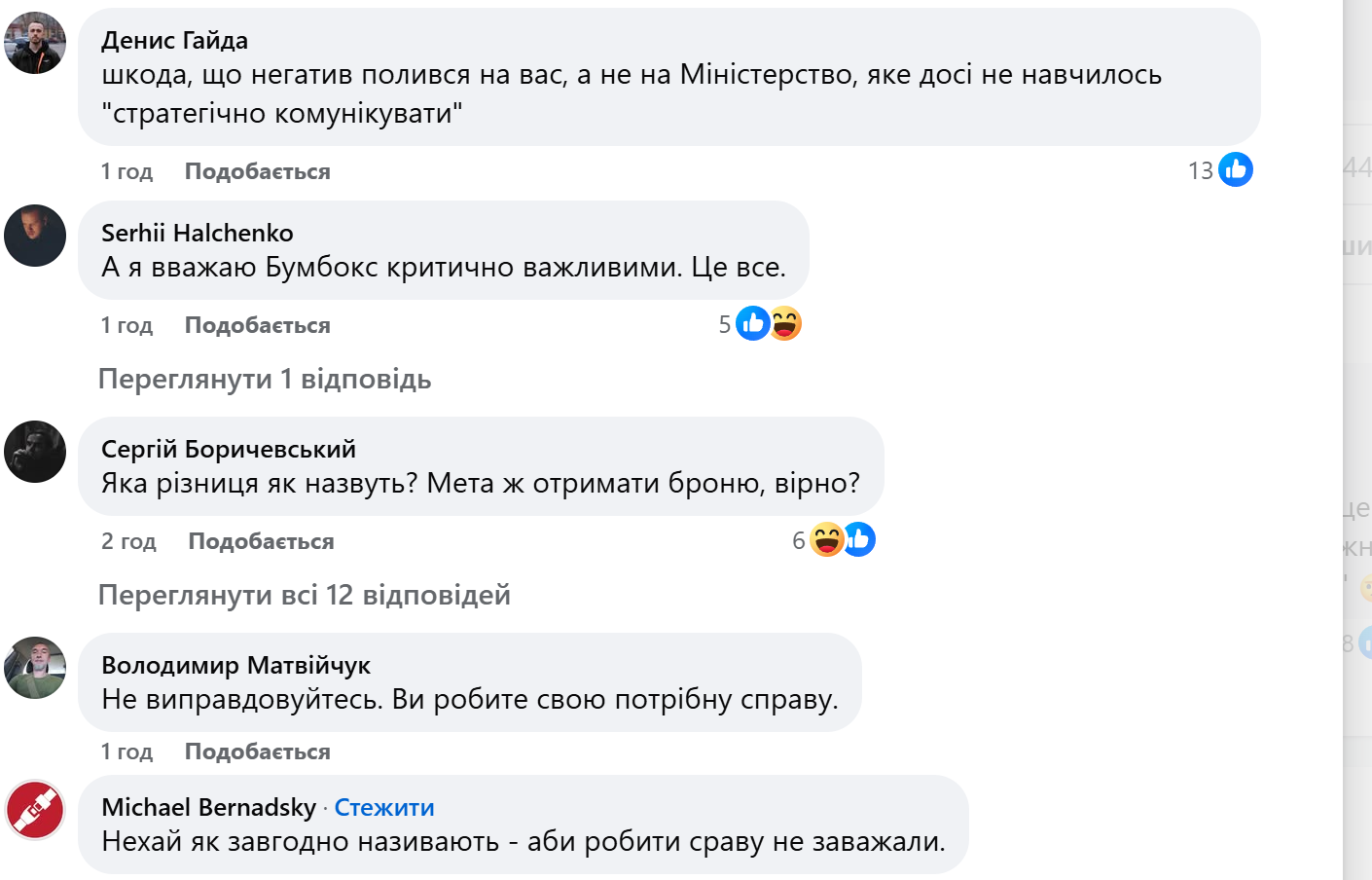Open Володимир Матвійчук's avatar photo
The height and width of the screenshot is (880, 1372).
point(35,668)
